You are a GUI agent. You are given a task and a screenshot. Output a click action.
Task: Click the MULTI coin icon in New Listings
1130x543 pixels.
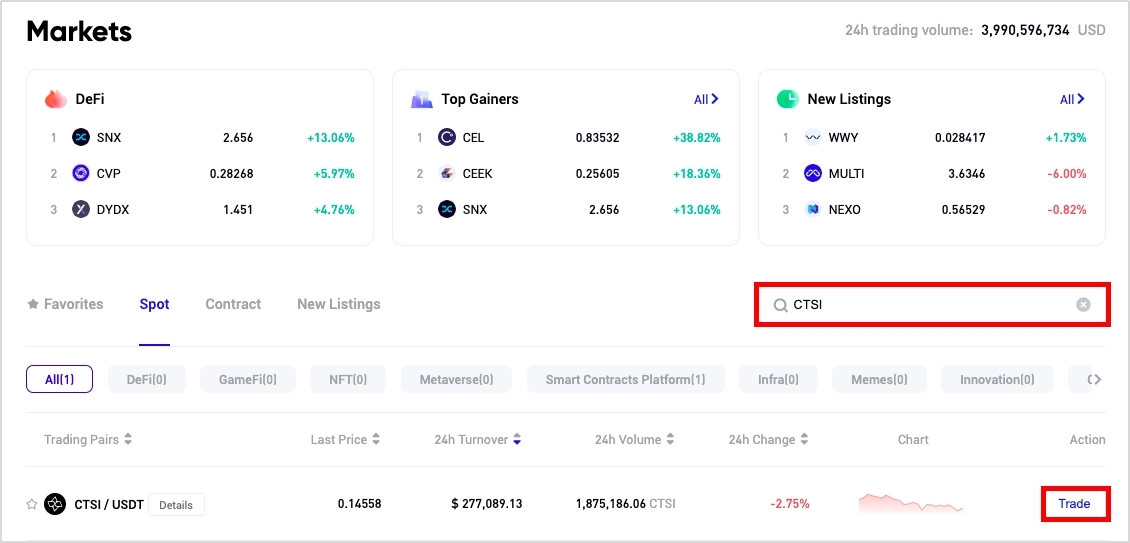813,173
